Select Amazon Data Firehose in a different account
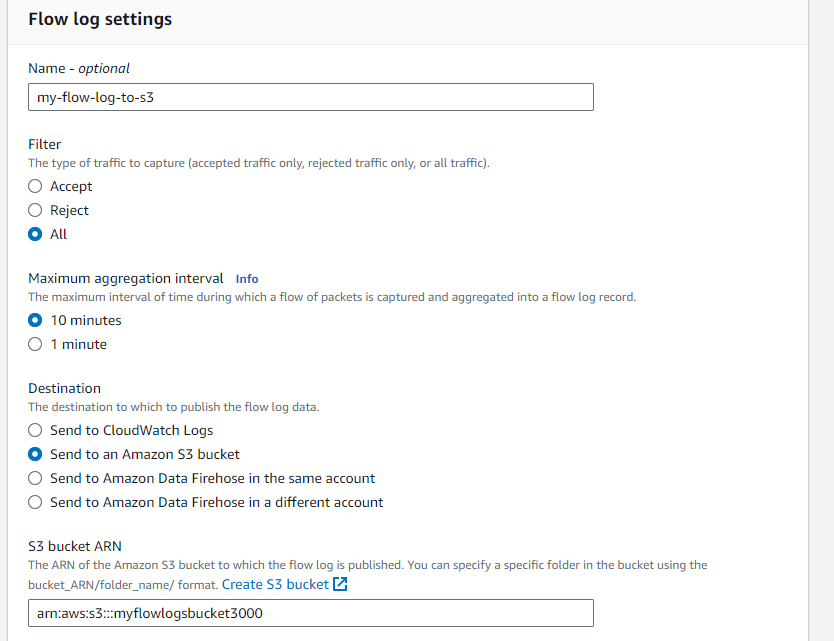This screenshot has height=641, width=834. (36, 502)
